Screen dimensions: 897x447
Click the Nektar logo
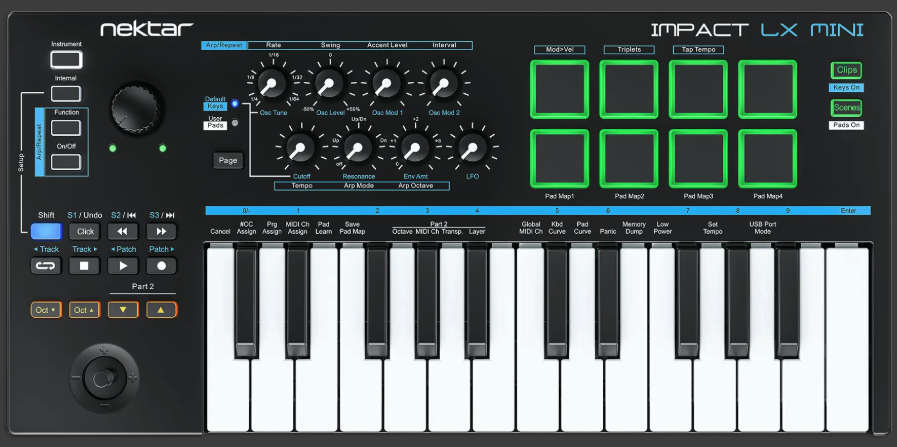[x=147, y=29]
